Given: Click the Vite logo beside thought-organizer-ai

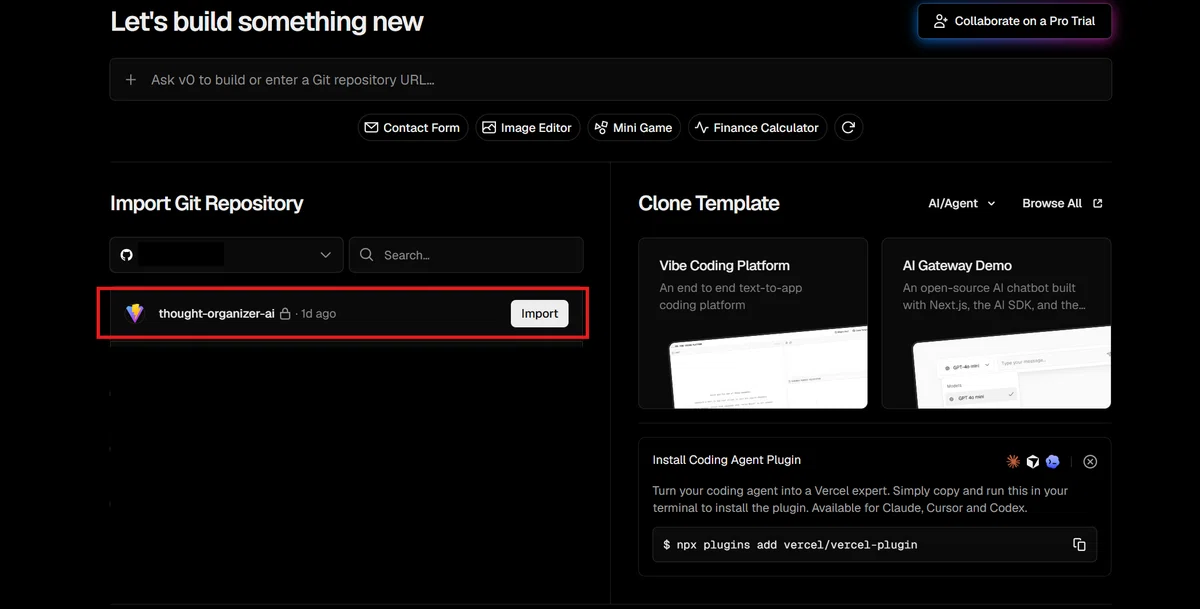Looking at the screenshot, I should click(135, 314).
